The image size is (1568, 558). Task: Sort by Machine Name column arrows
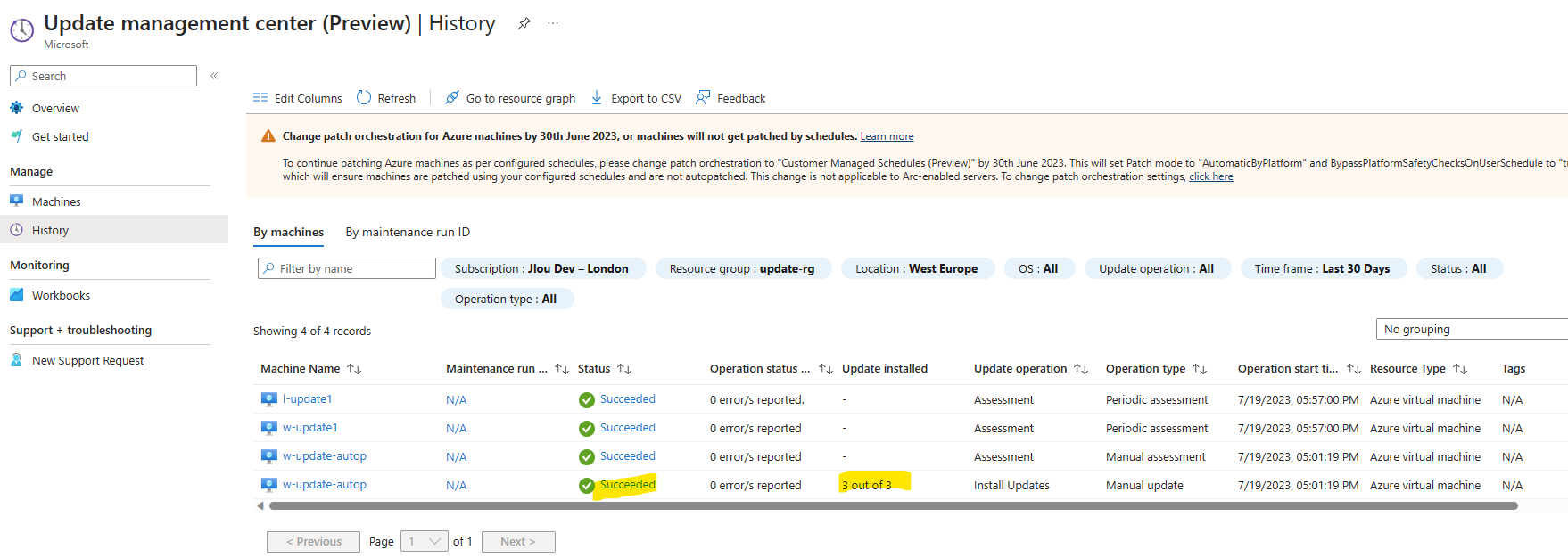click(x=354, y=368)
